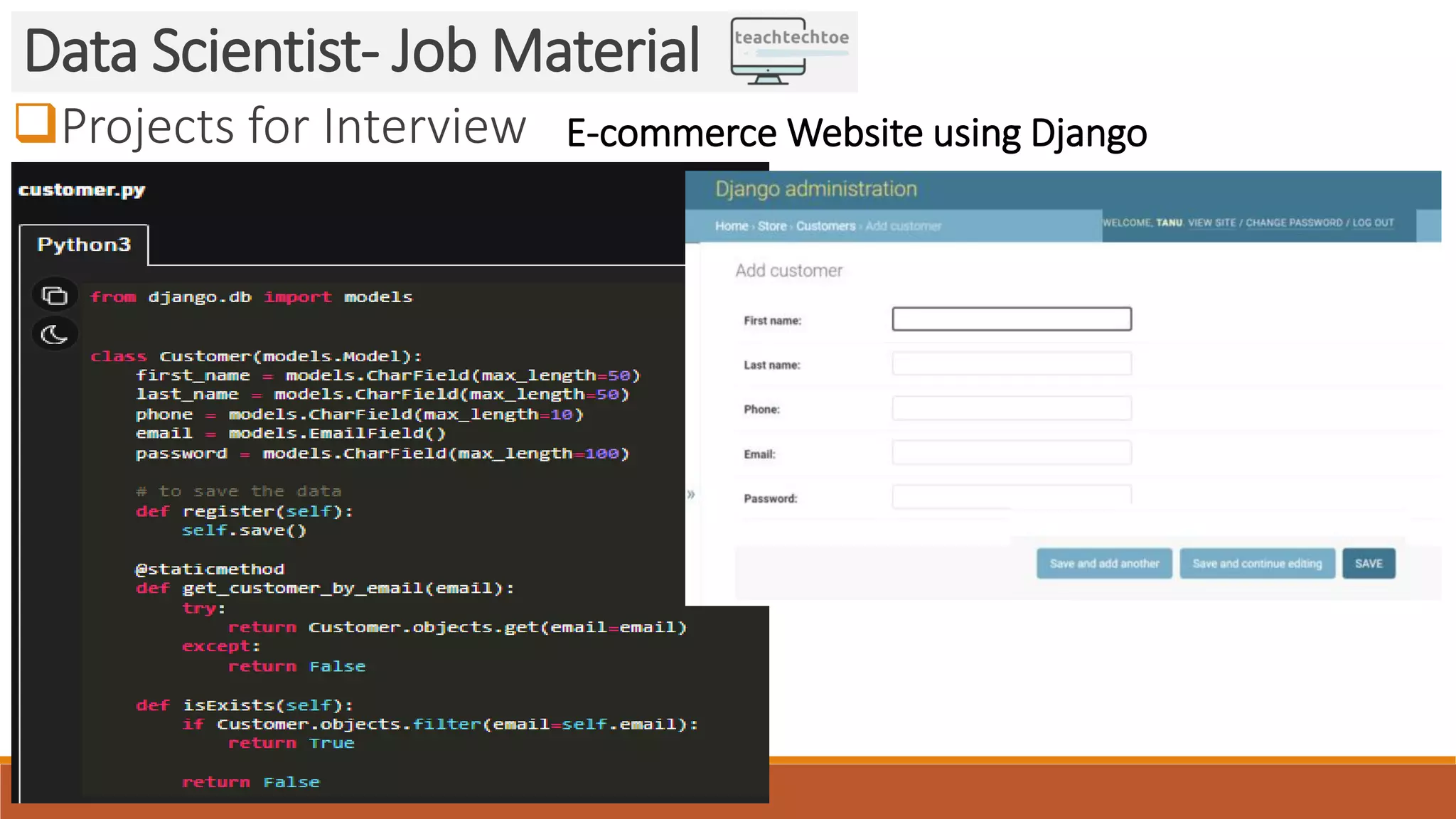The image size is (1456, 819).
Task: Open the Customers breadcrumb link
Action: (x=825, y=226)
